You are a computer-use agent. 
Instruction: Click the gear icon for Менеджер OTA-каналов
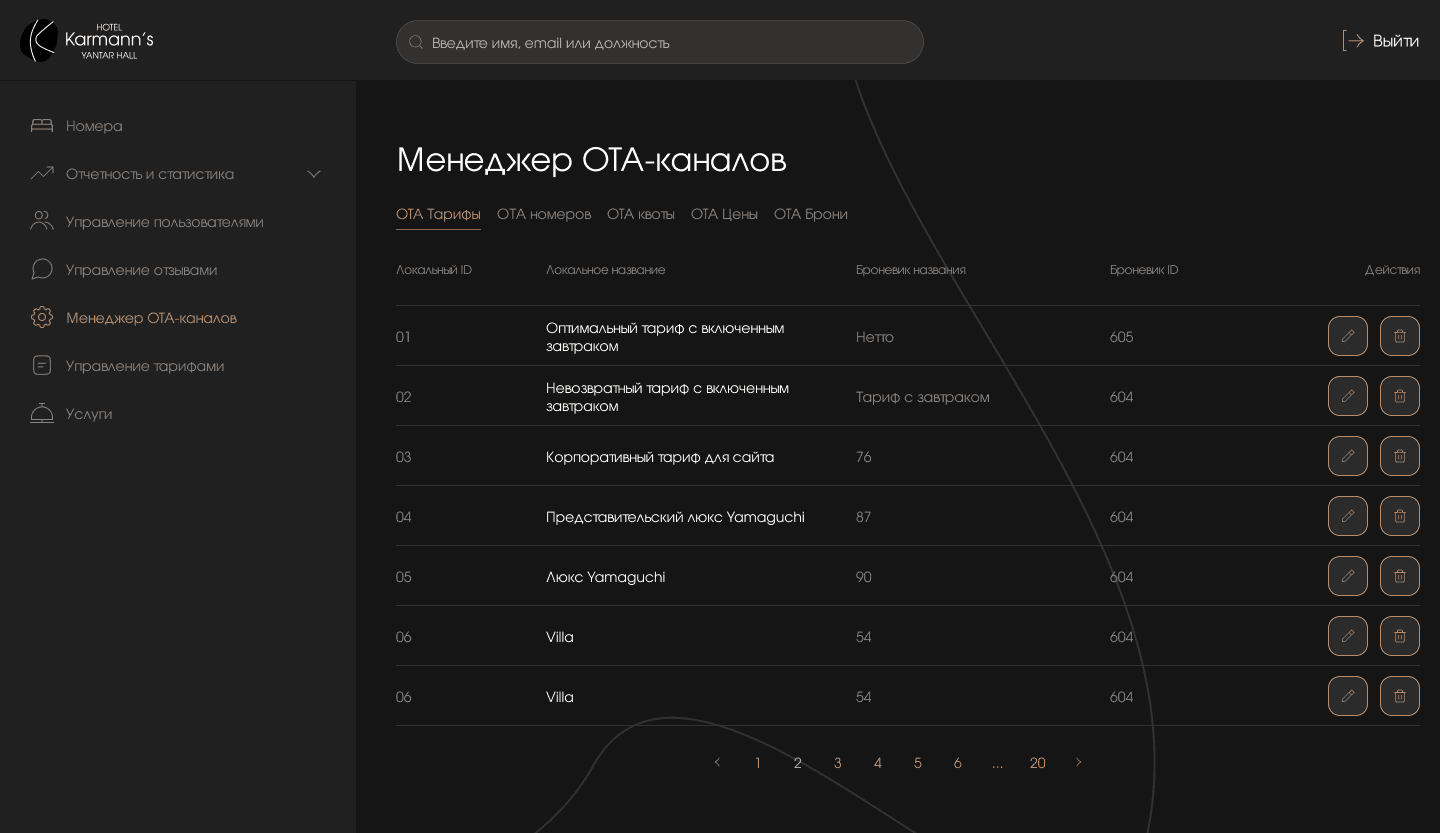pyautogui.click(x=42, y=317)
